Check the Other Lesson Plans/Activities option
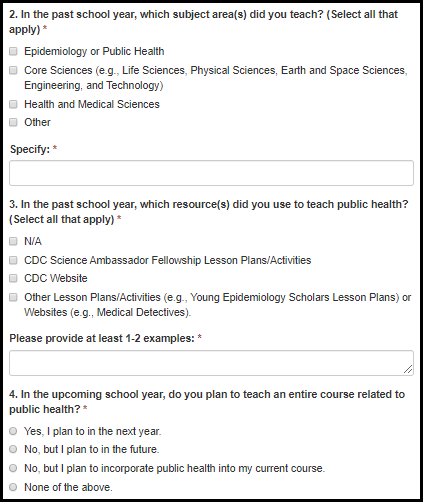The image size is (423, 502). click(x=13, y=297)
